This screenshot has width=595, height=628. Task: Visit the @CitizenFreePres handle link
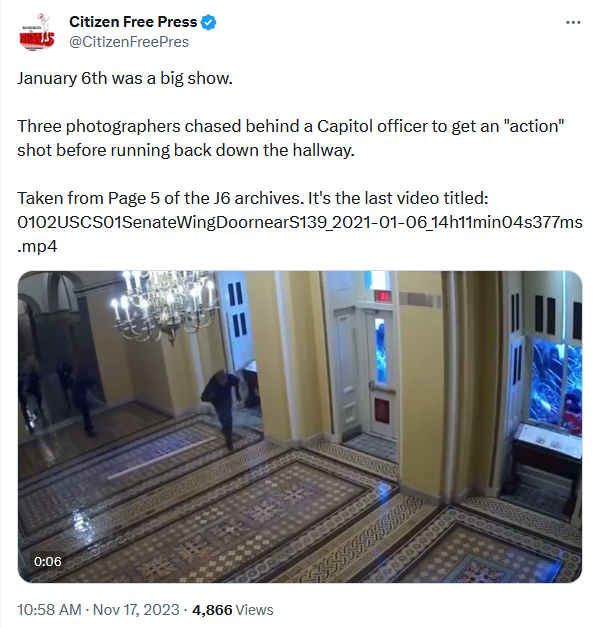[129, 42]
